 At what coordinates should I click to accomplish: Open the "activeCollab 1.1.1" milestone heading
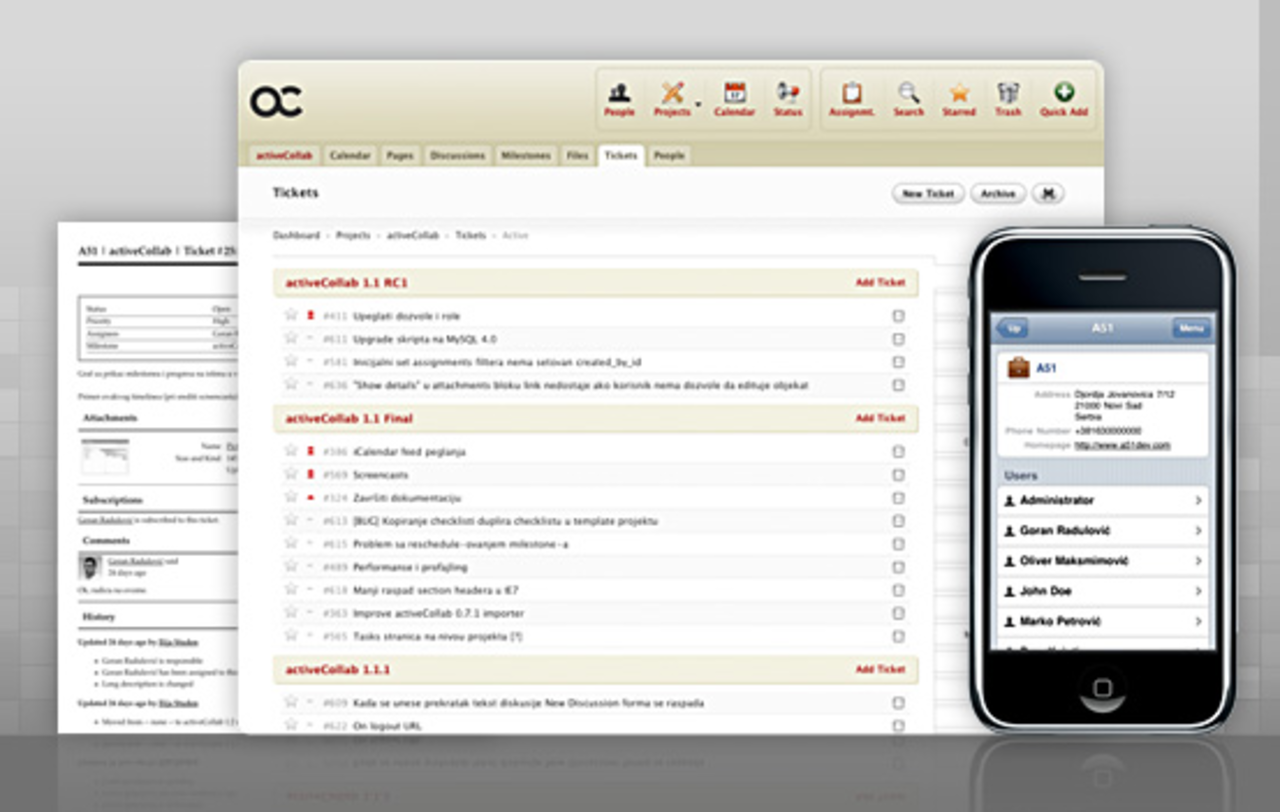click(x=338, y=669)
